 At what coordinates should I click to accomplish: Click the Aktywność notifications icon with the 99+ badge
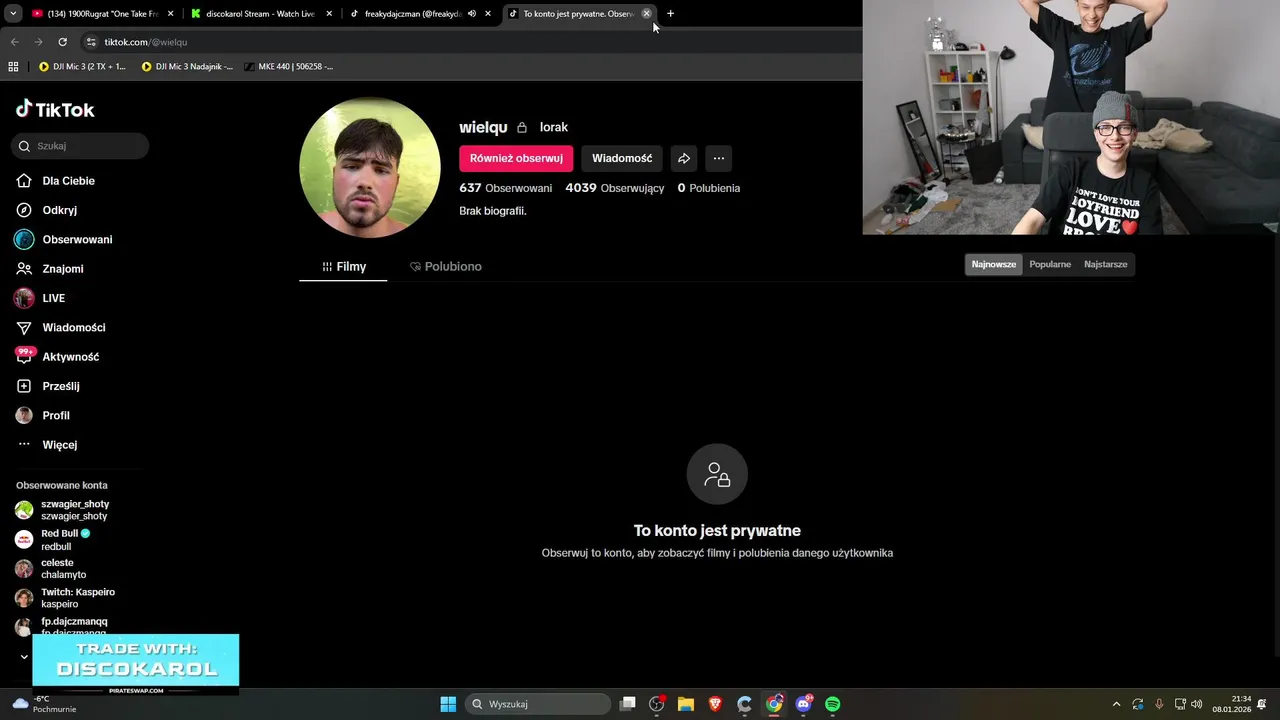click(25, 356)
